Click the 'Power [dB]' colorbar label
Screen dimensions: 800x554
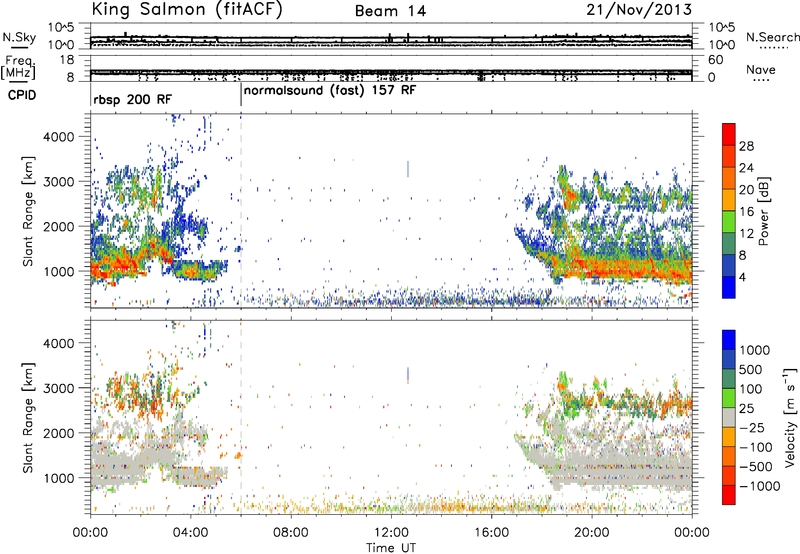pyautogui.click(x=763, y=211)
